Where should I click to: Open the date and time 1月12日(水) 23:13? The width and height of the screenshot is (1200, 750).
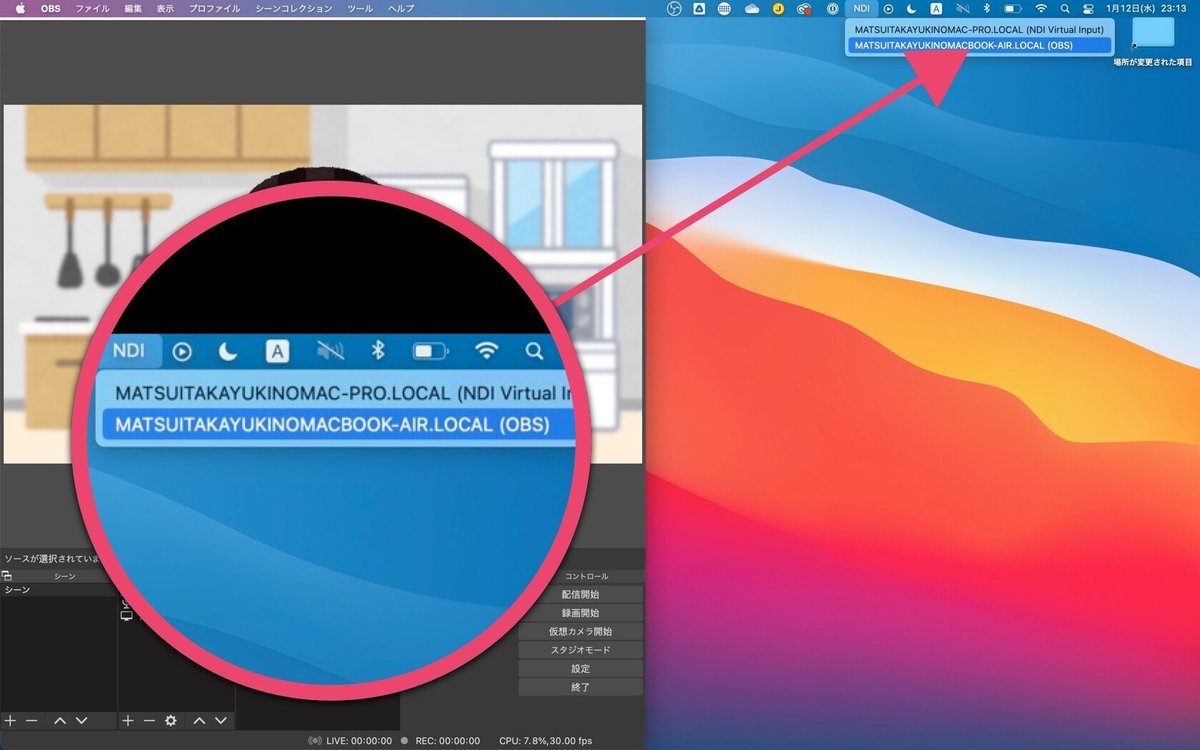click(x=1146, y=8)
